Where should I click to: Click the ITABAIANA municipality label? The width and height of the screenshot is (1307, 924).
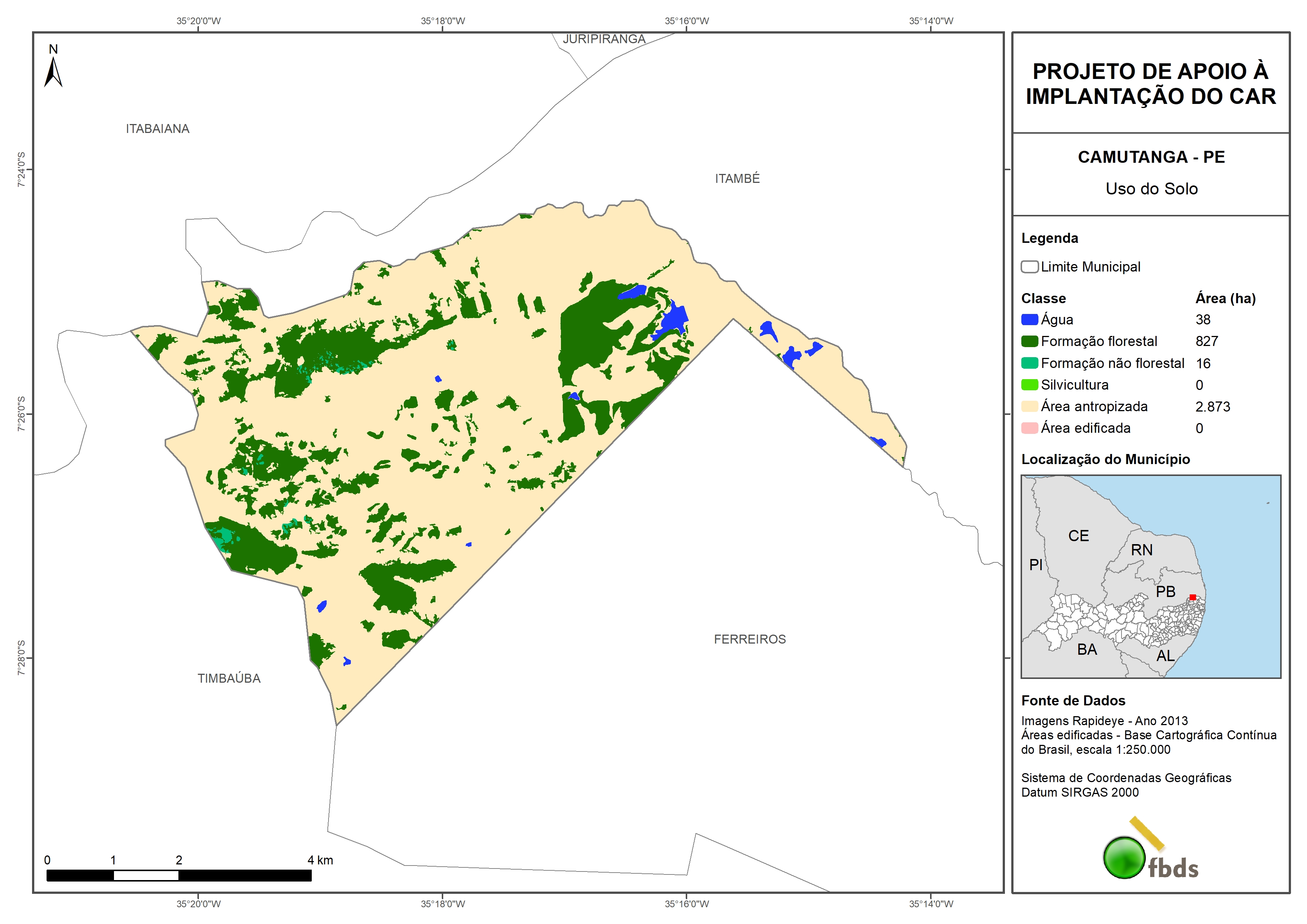pyautogui.click(x=158, y=129)
